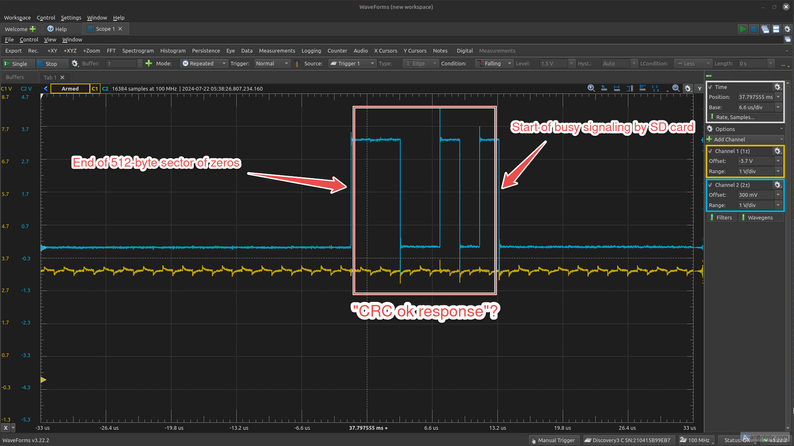
Task: Click the green Run icon top right
Action: [x=742, y=29]
